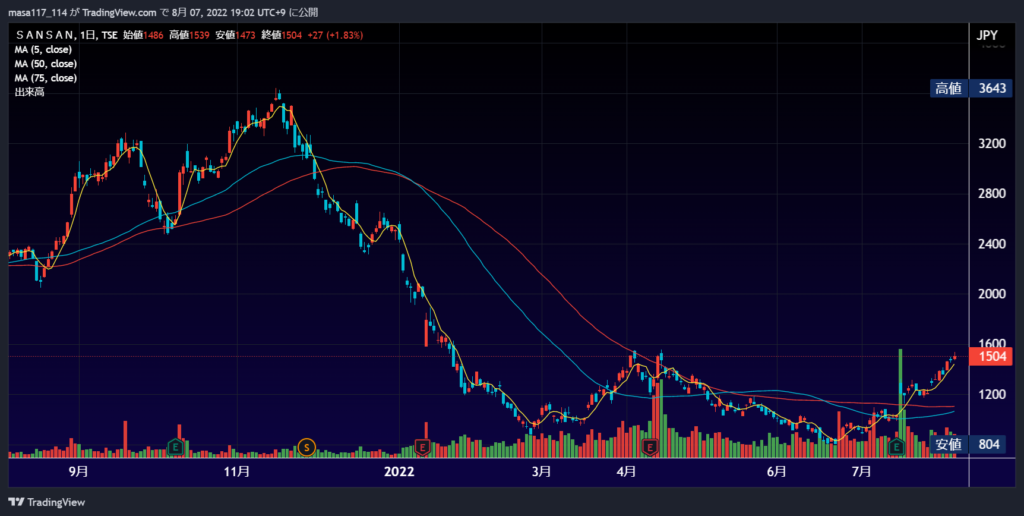Click the 6月 date axis label
Image resolution: width=1024 pixels, height=516 pixels.
tap(776, 472)
